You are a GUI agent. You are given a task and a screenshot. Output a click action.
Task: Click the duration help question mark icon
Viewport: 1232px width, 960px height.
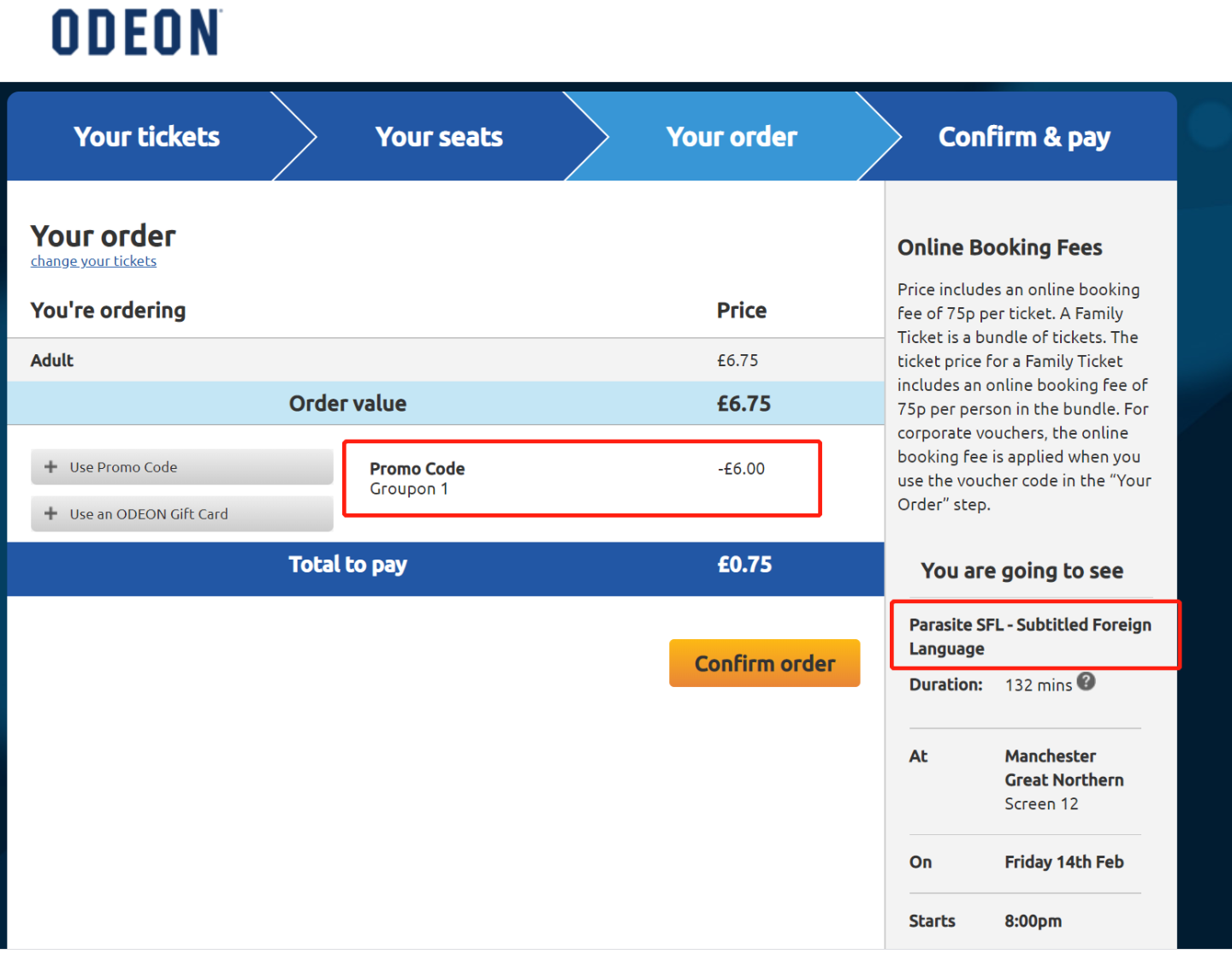click(1086, 682)
